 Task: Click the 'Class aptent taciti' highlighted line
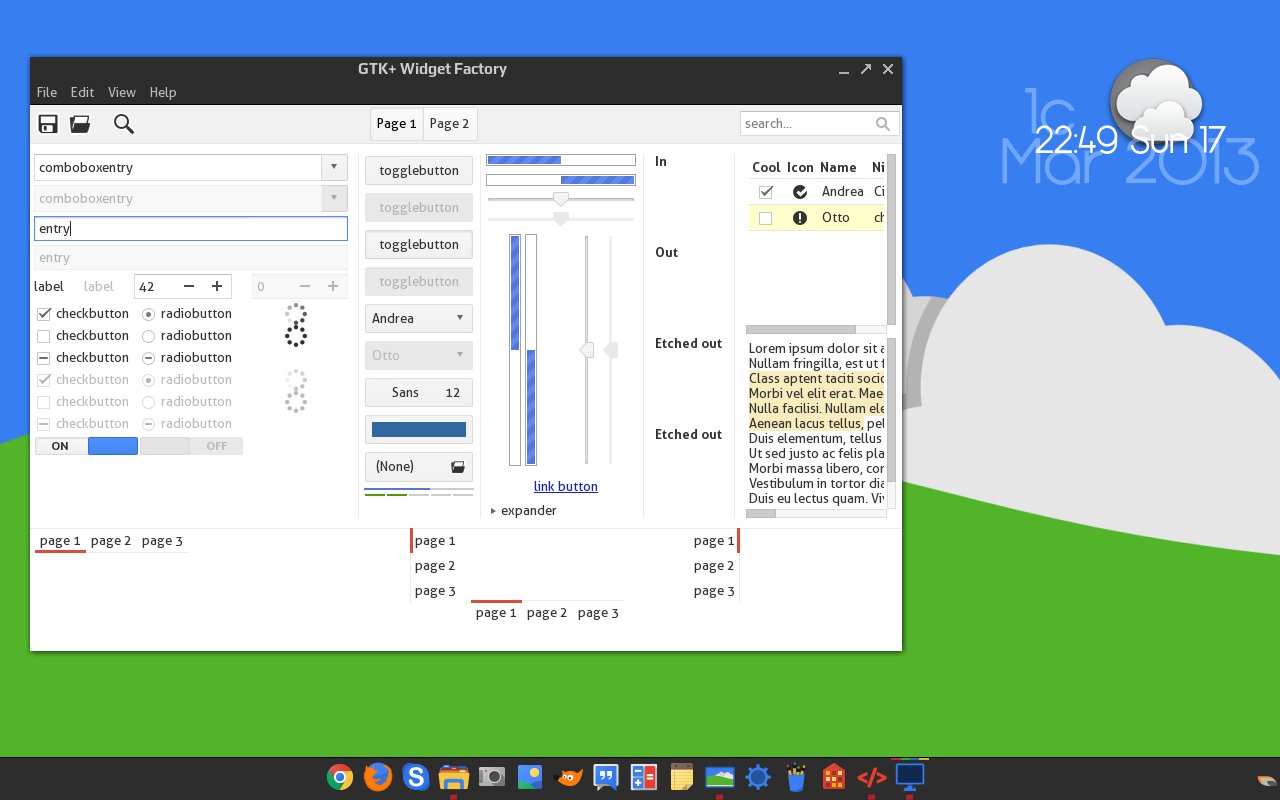tap(817, 379)
